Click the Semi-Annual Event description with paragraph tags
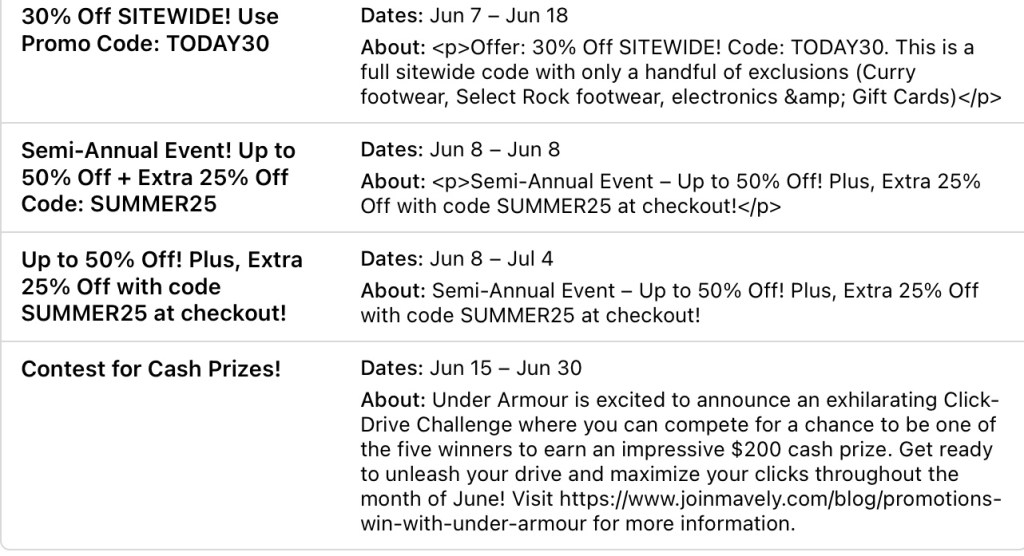 tap(670, 194)
